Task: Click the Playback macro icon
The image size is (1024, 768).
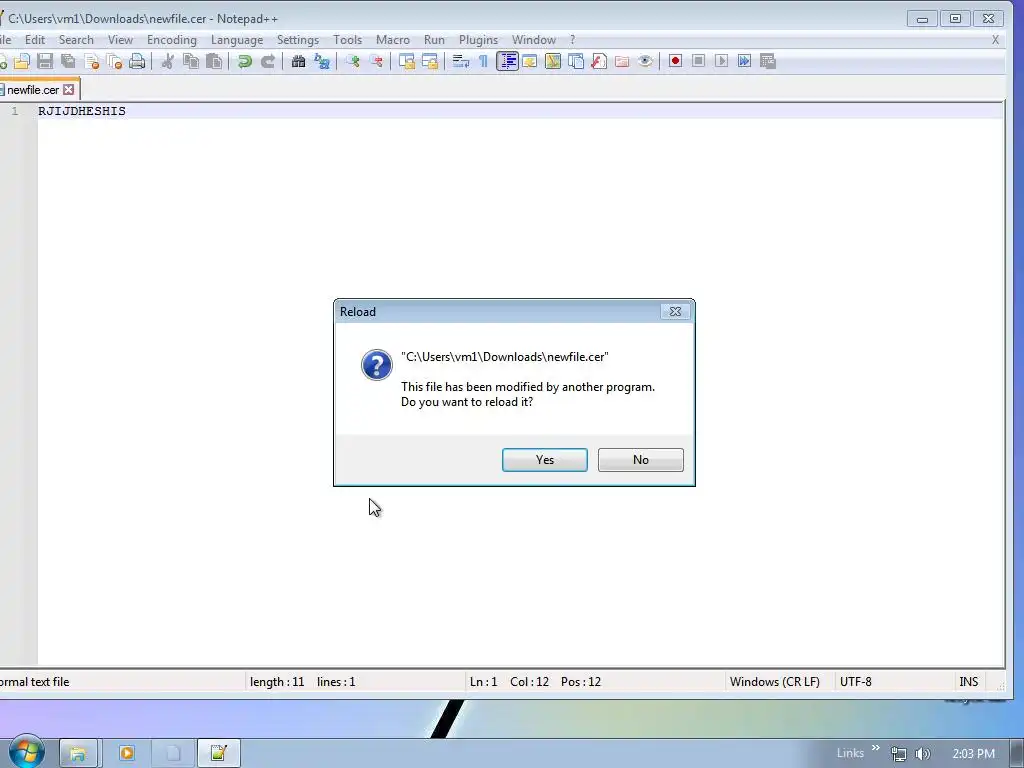Action: tap(721, 61)
